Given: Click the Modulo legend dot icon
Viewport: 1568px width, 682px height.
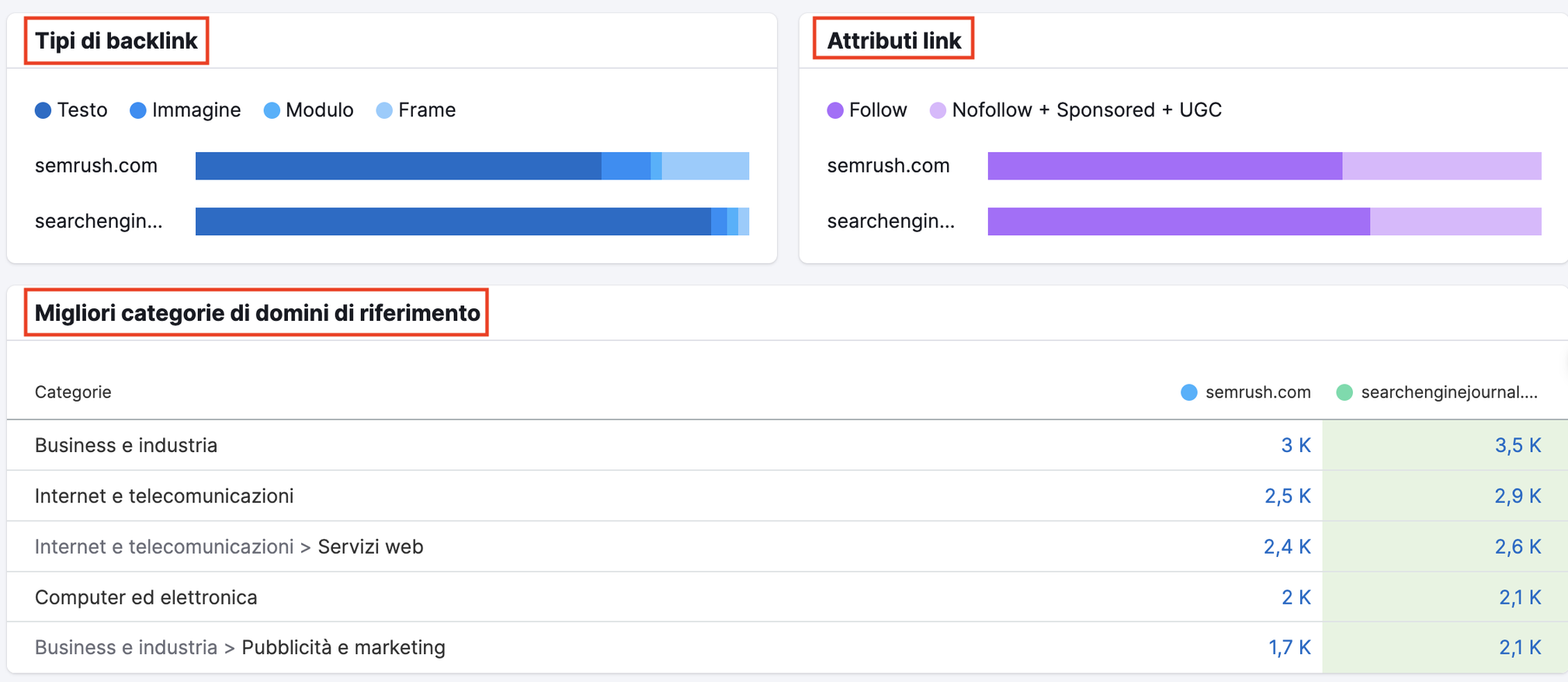Looking at the screenshot, I should 272,110.
